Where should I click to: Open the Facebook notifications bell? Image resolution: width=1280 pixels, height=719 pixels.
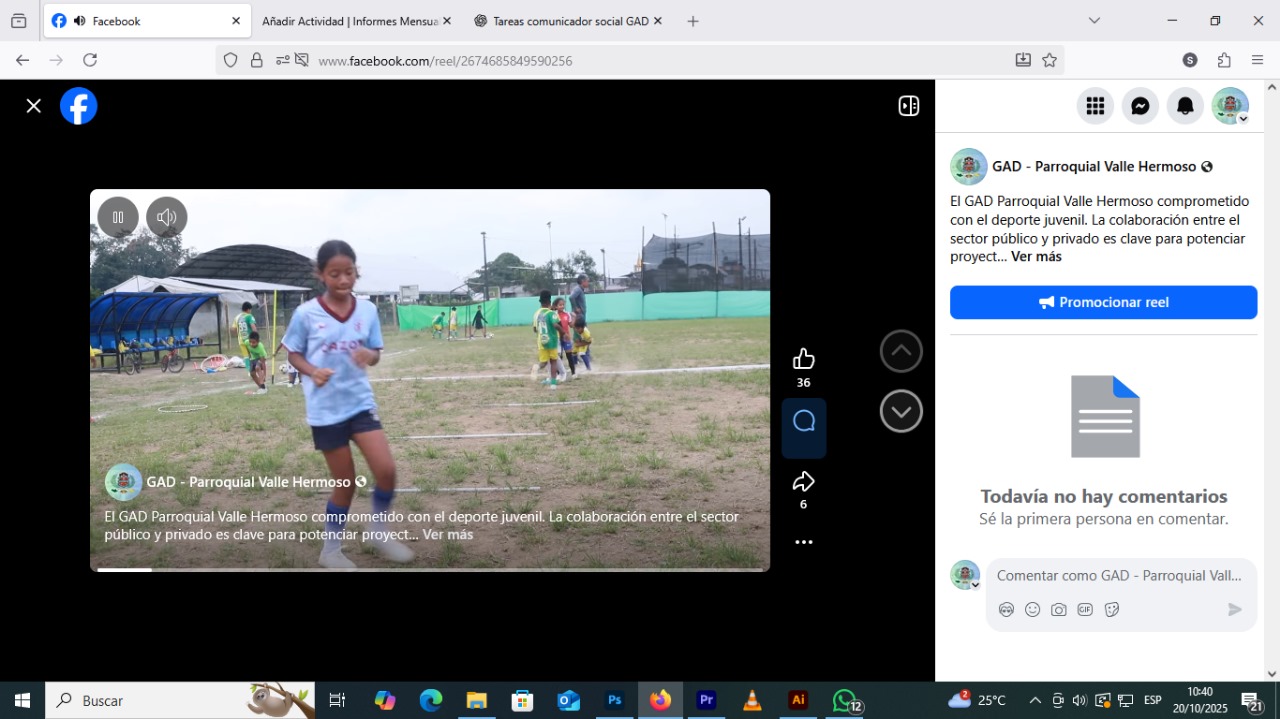(1185, 106)
